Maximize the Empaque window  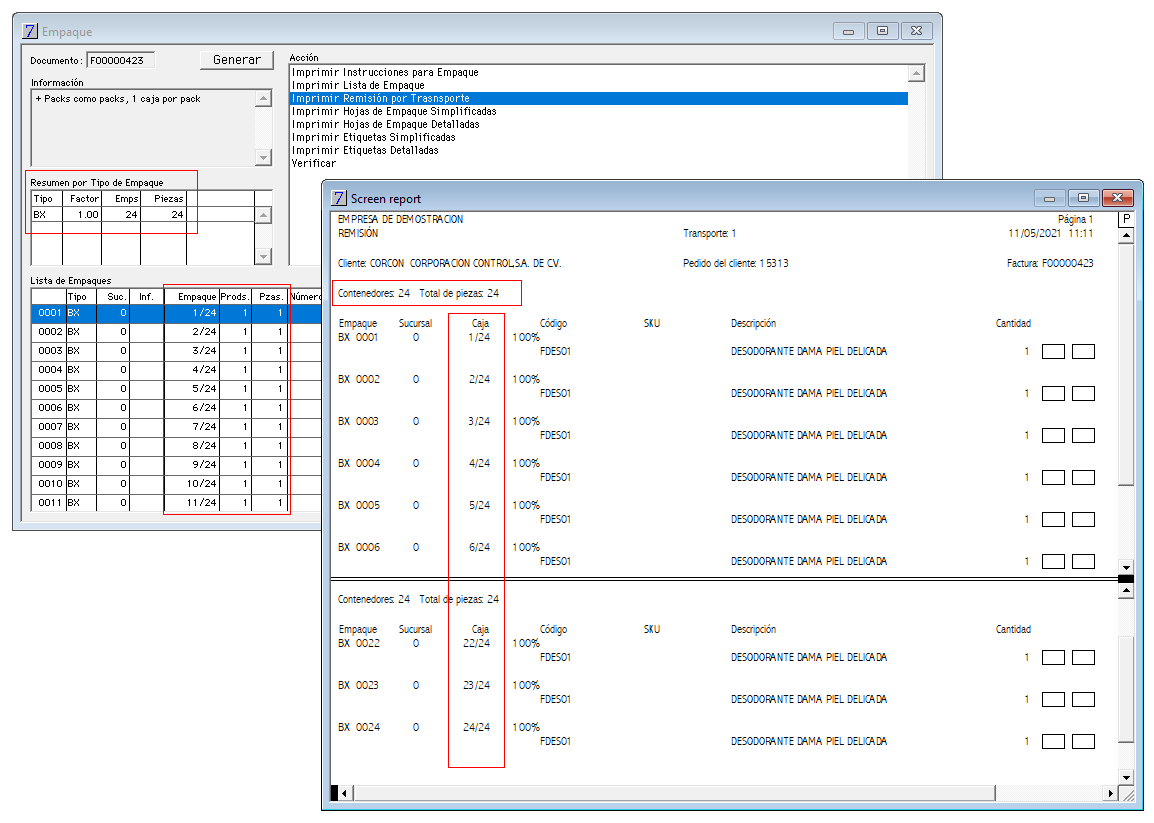tap(882, 31)
